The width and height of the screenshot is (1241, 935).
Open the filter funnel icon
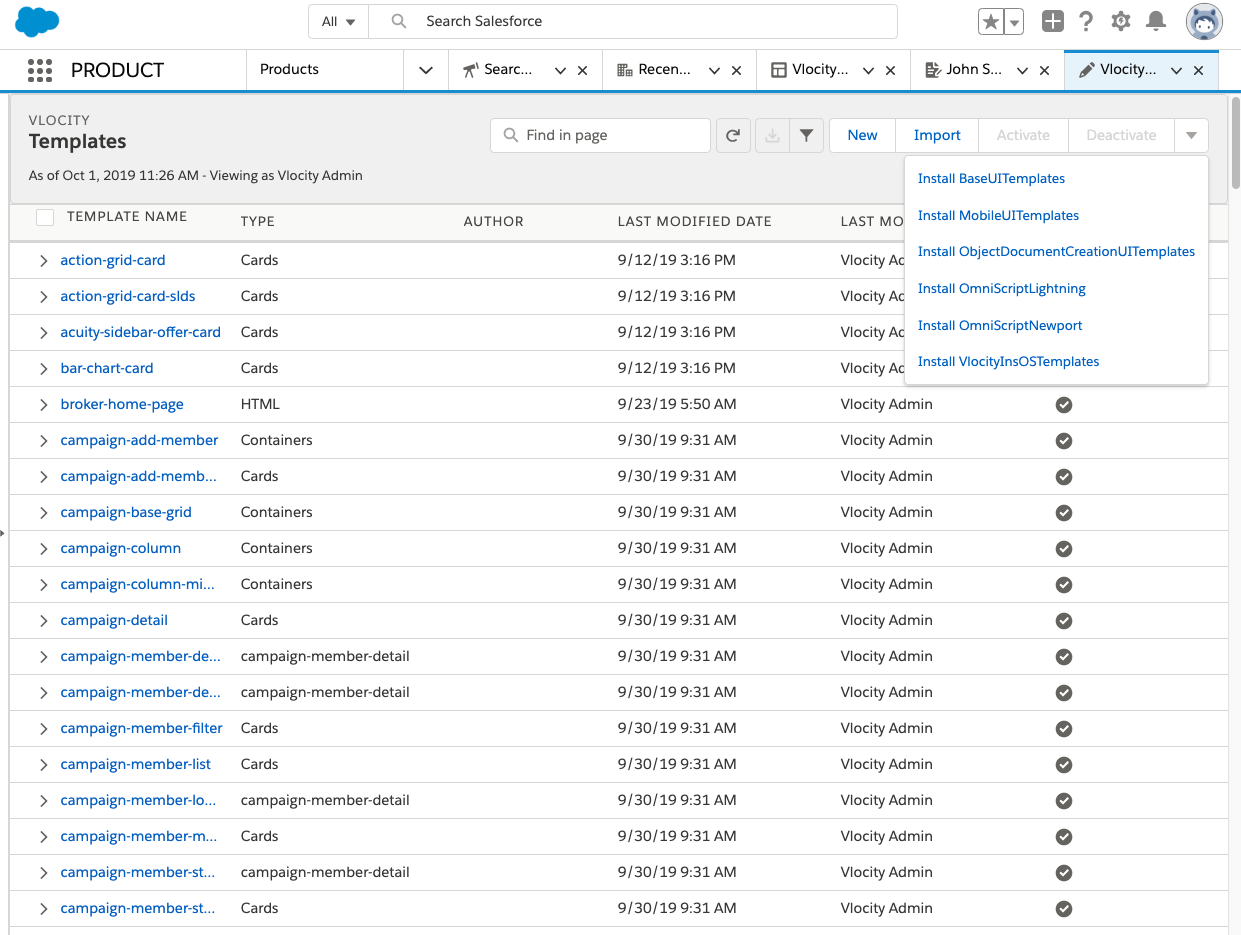tap(806, 135)
